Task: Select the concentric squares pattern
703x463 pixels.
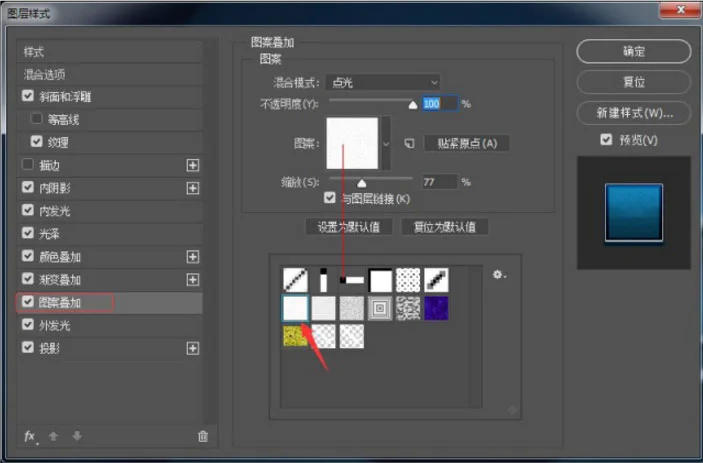Action: 380,308
